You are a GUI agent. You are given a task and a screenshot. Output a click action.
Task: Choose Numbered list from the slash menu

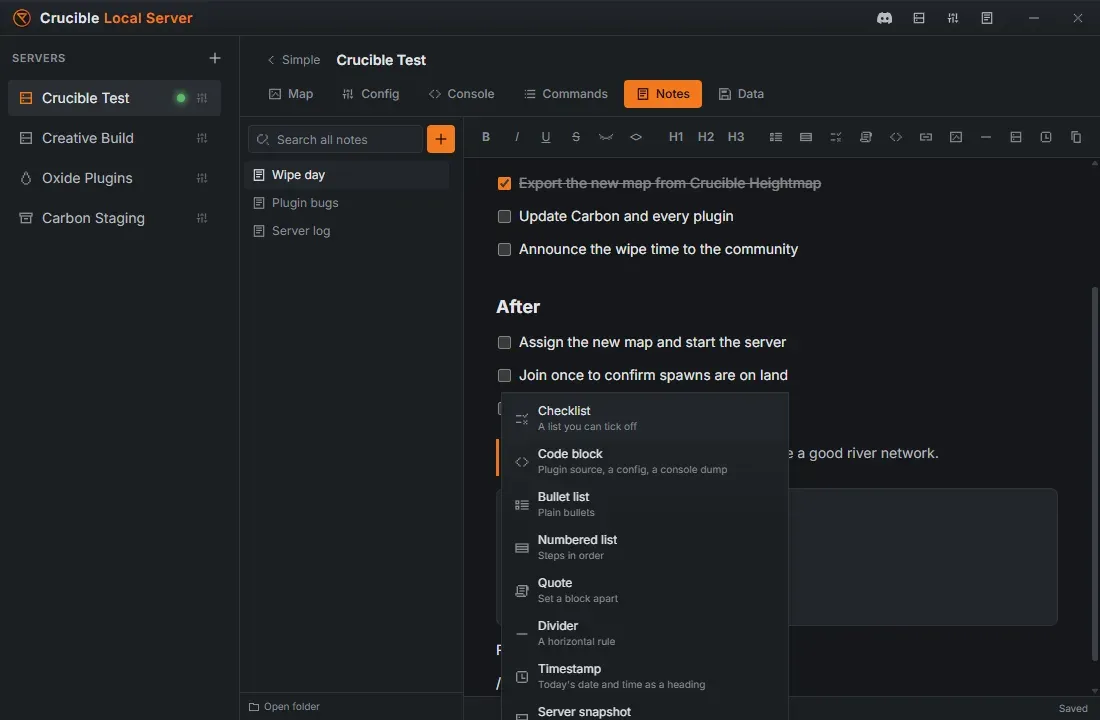[645, 547]
